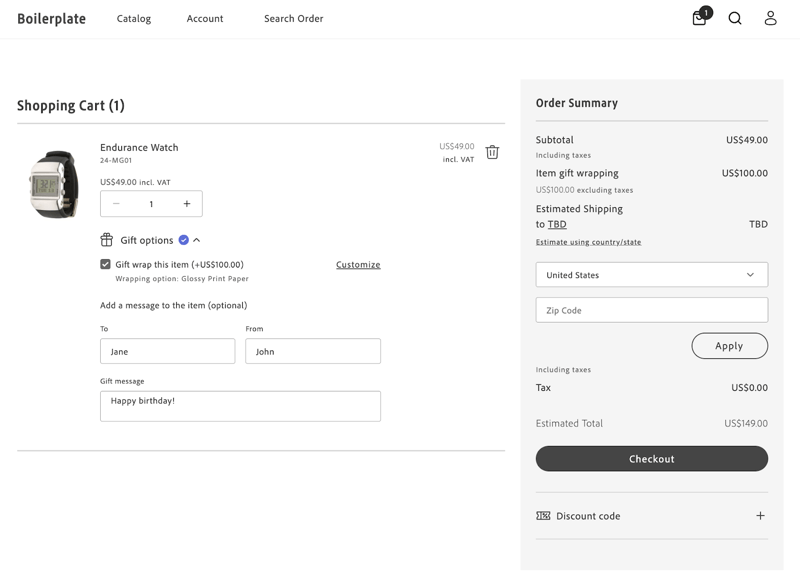Click Estimate using country/state link
Viewport: 800px width, 581px height.
point(588,242)
